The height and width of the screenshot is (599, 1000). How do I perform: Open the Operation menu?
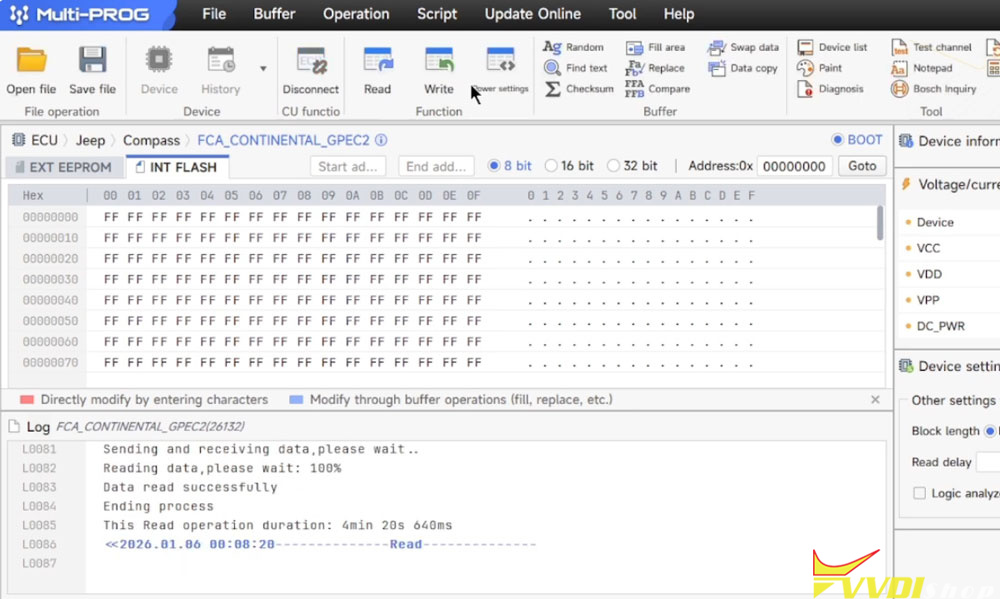point(356,14)
